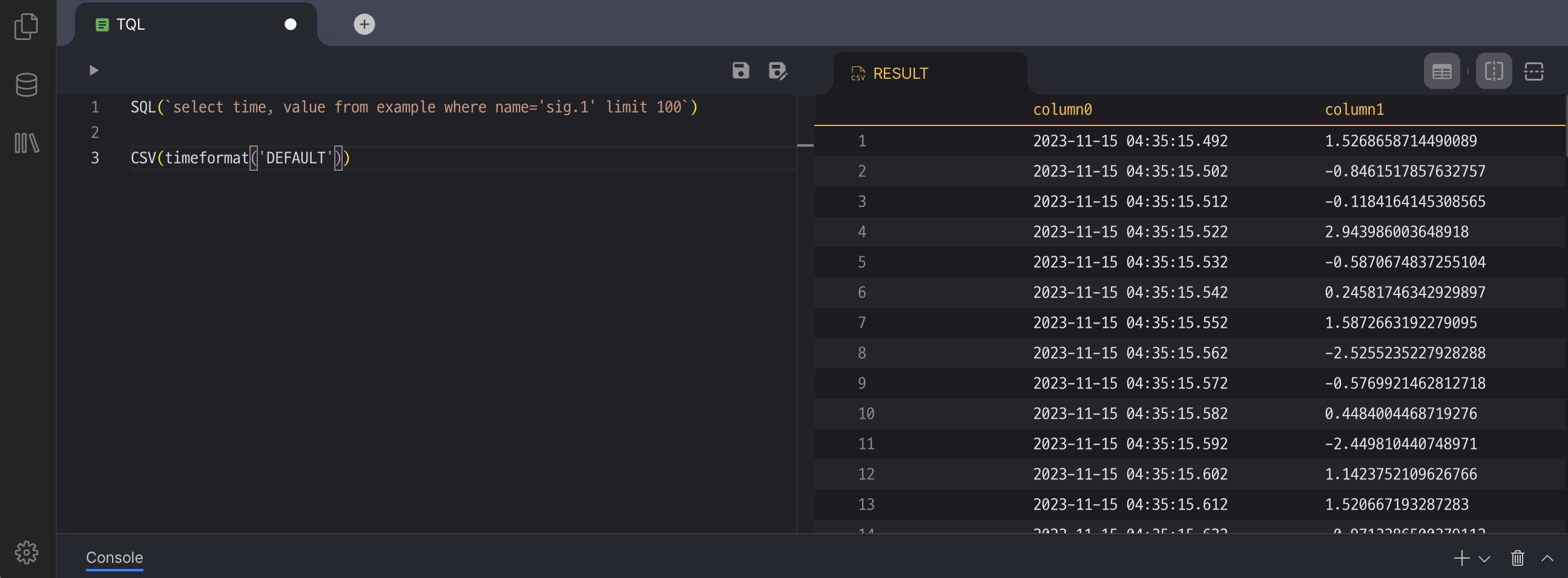This screenshot has height=578, width=1568.
Task: Toggle horizontal split panel layout
Action: pyautogui.click(x=1533, y=72)
